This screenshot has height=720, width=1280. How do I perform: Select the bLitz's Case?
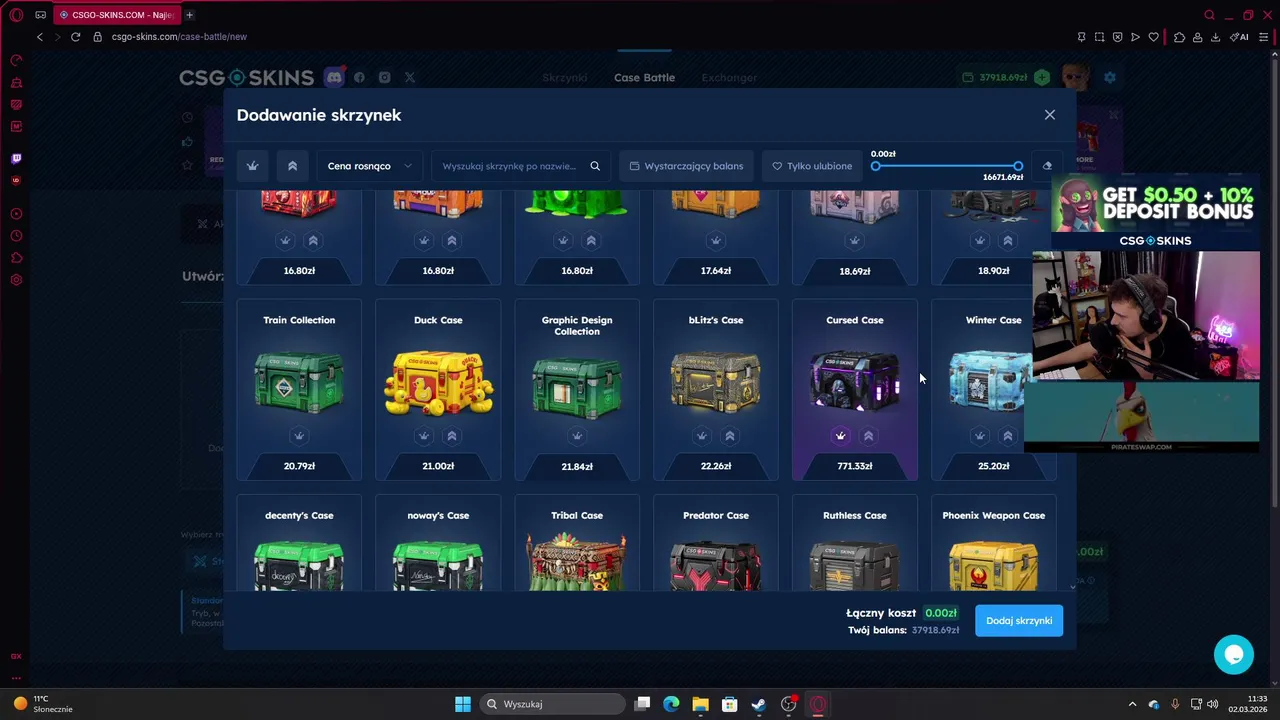click(716, 390)
